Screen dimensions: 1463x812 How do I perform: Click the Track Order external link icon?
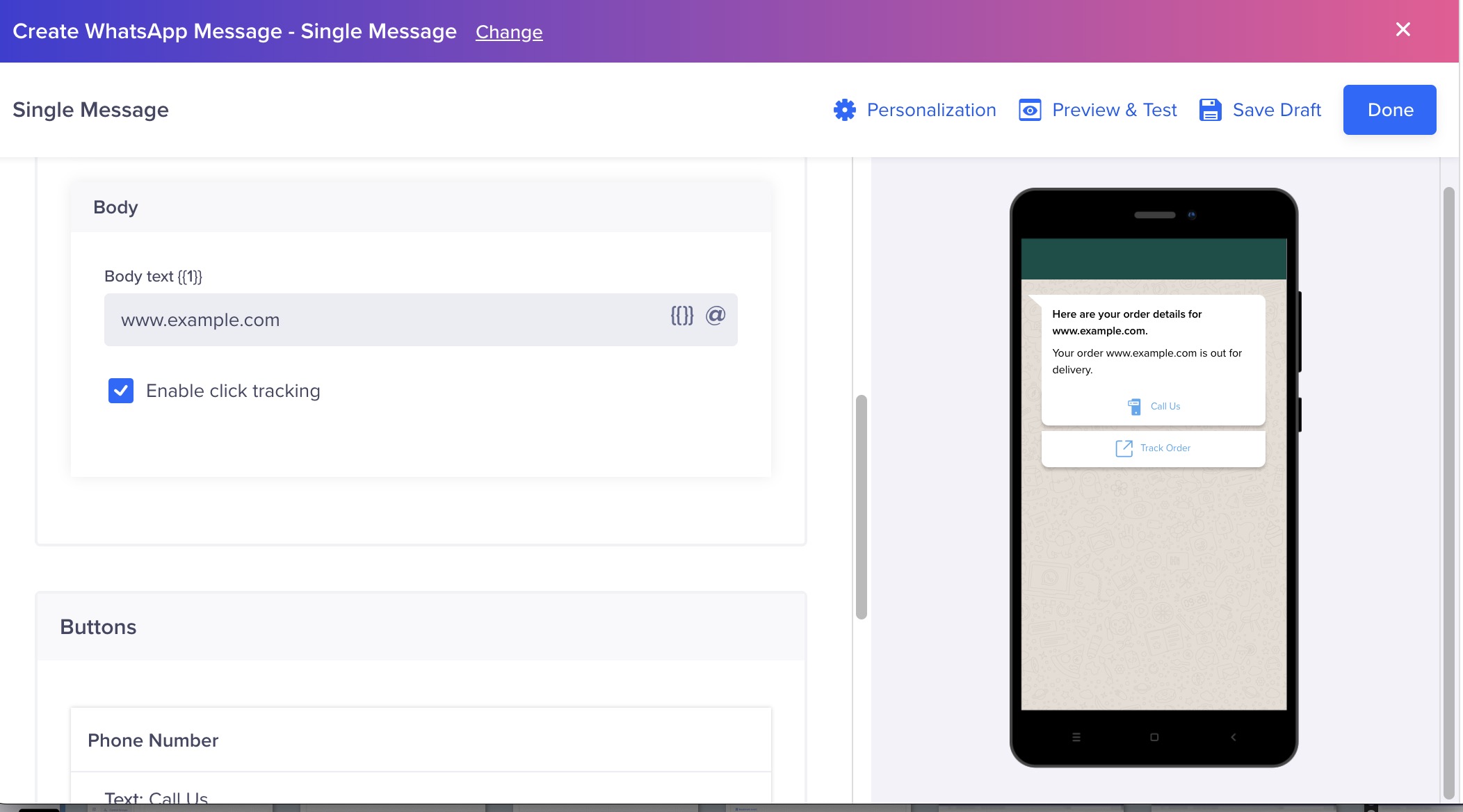pos(1124,448)
